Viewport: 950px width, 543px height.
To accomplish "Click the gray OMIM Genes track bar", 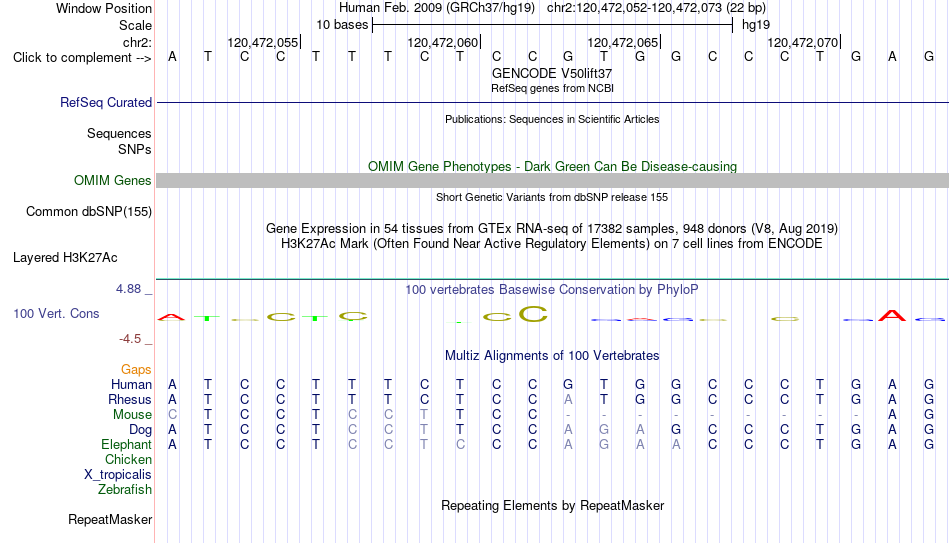I will tap(553, 181).
